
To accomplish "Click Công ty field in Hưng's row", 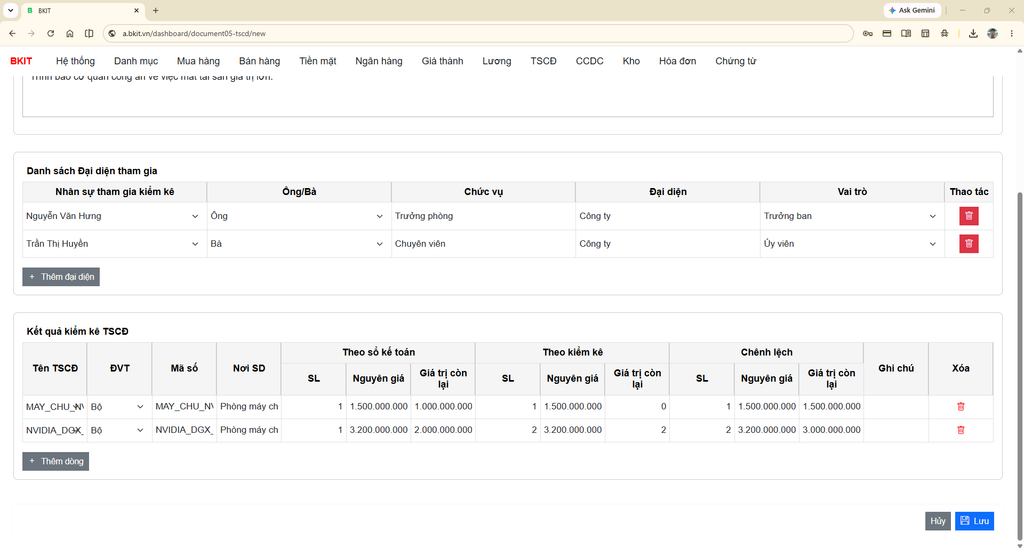I will [667, 216].
